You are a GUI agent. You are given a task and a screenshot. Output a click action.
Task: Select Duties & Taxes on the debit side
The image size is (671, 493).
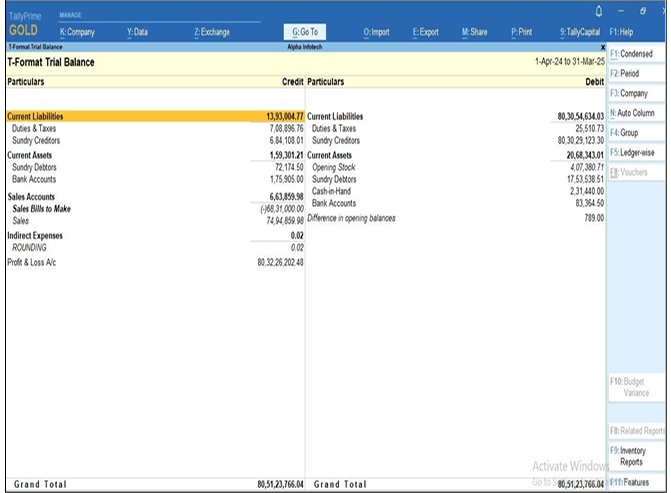click(x=455, y=128)
